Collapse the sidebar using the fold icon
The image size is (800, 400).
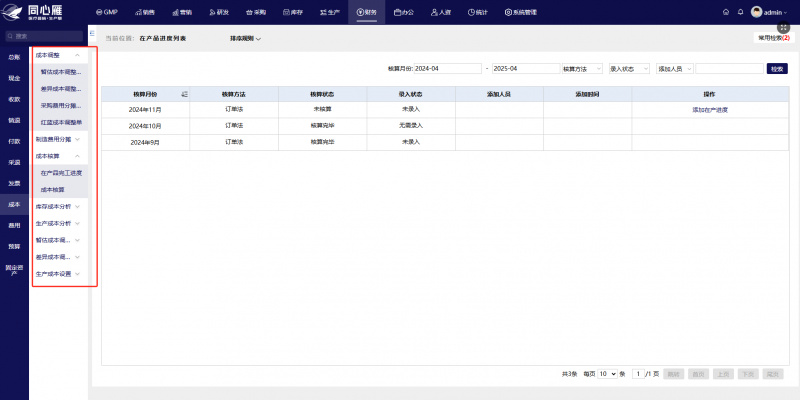coord(92,33)
